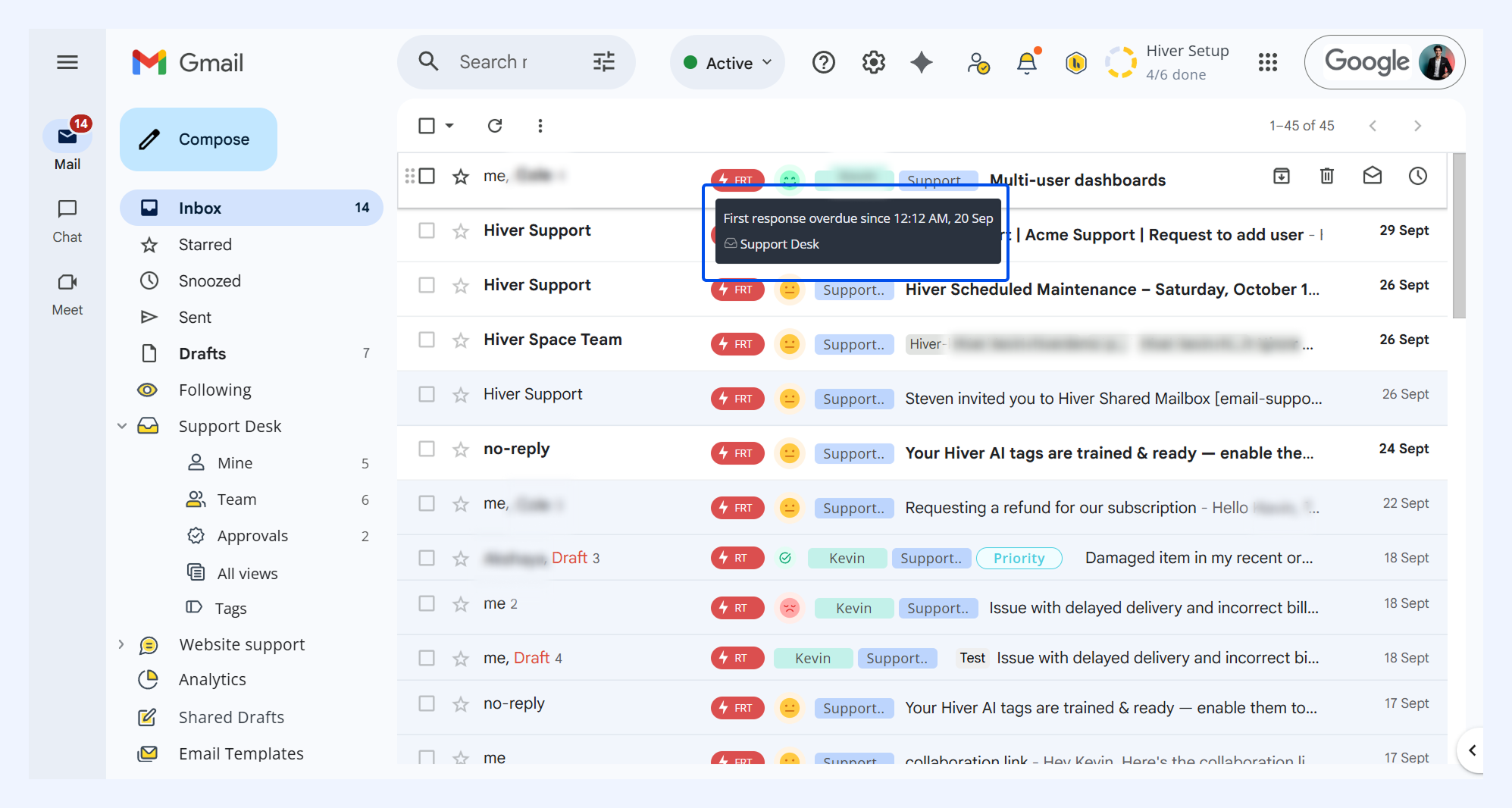
Task: Mark Multi-user dashboards email as unread
Action: tap(1373, 176)
